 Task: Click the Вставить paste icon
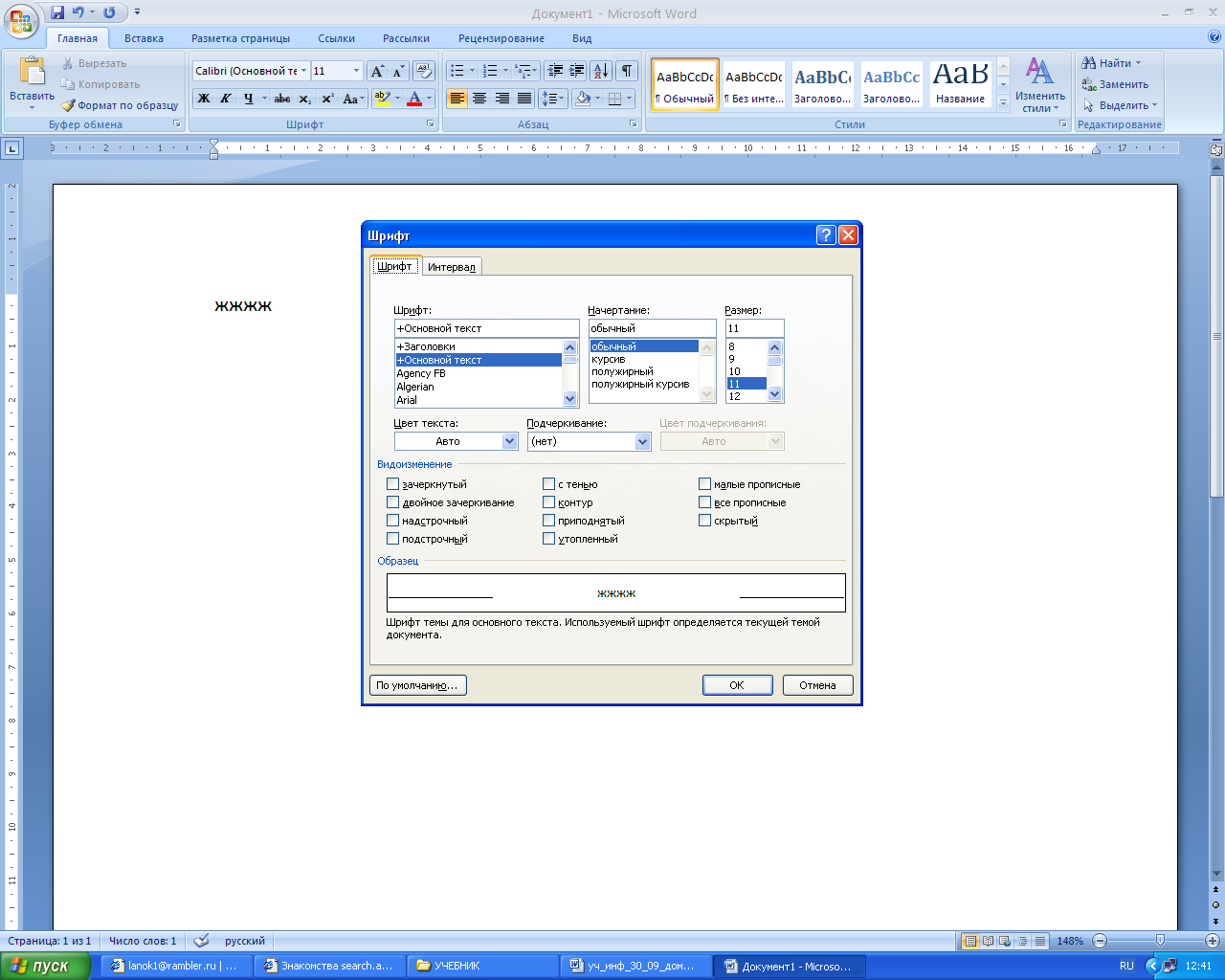32,72
